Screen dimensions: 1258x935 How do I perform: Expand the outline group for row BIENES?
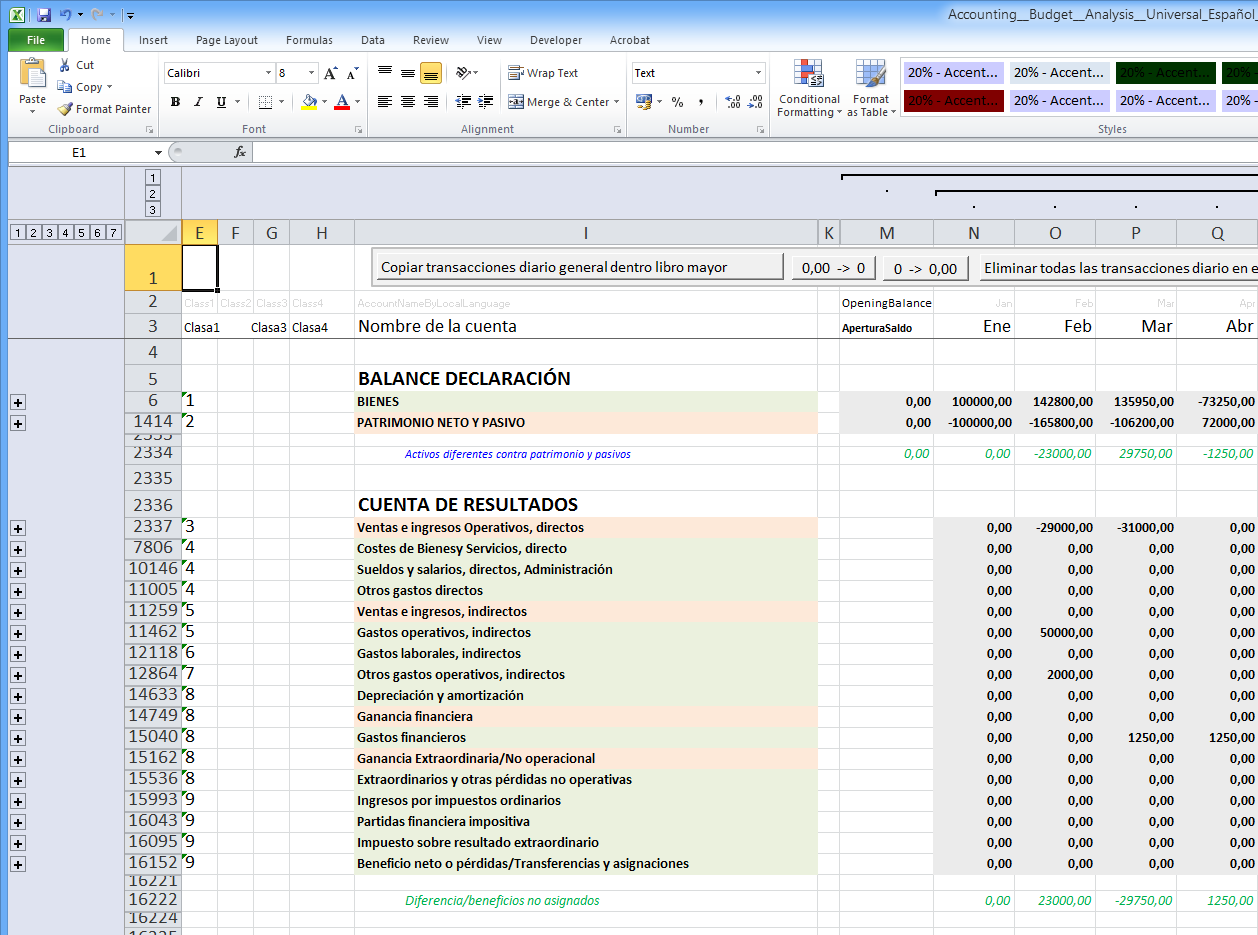point(18,402)
